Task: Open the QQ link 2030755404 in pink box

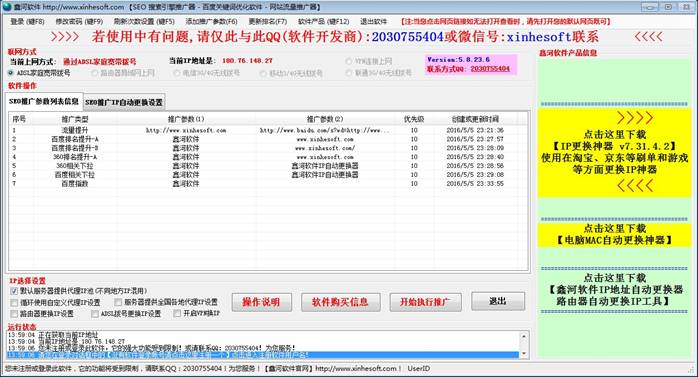Action: [490, 69]
